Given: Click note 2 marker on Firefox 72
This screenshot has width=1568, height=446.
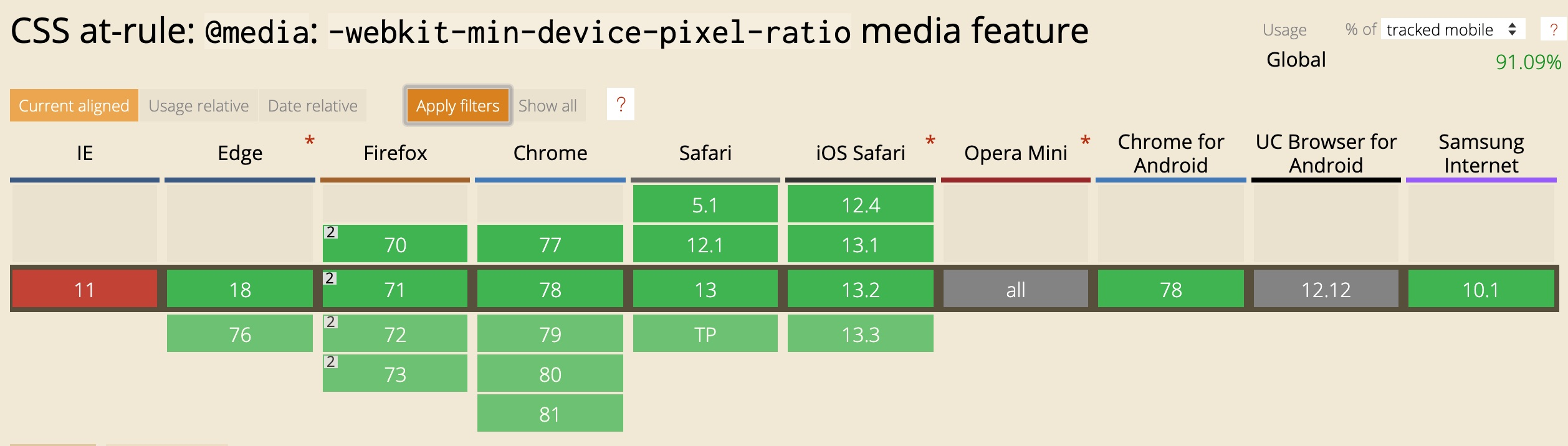Looking at the screenshot, I should [x=331, y=322].
